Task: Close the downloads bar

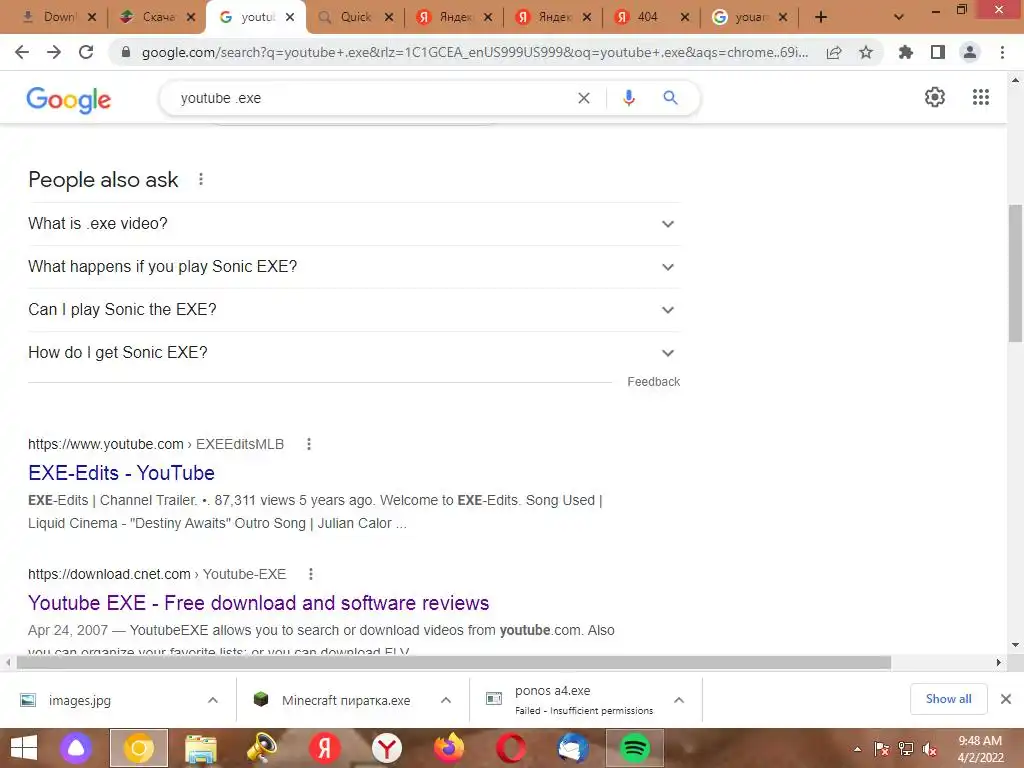Action: tap(1006, 699)
